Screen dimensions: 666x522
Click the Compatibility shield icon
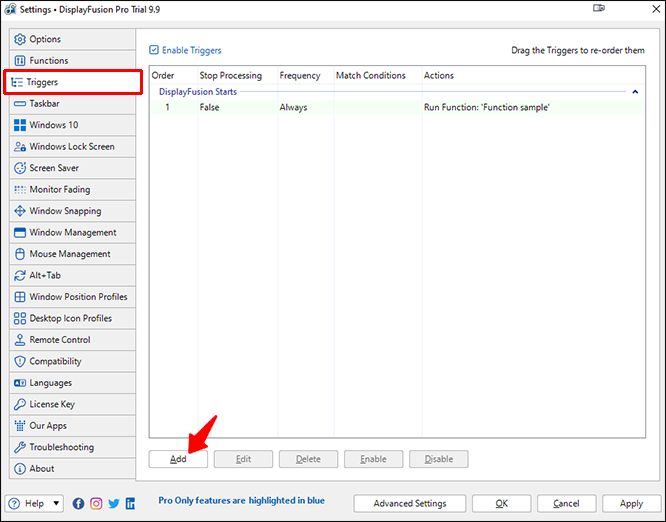tap(20, 361)
